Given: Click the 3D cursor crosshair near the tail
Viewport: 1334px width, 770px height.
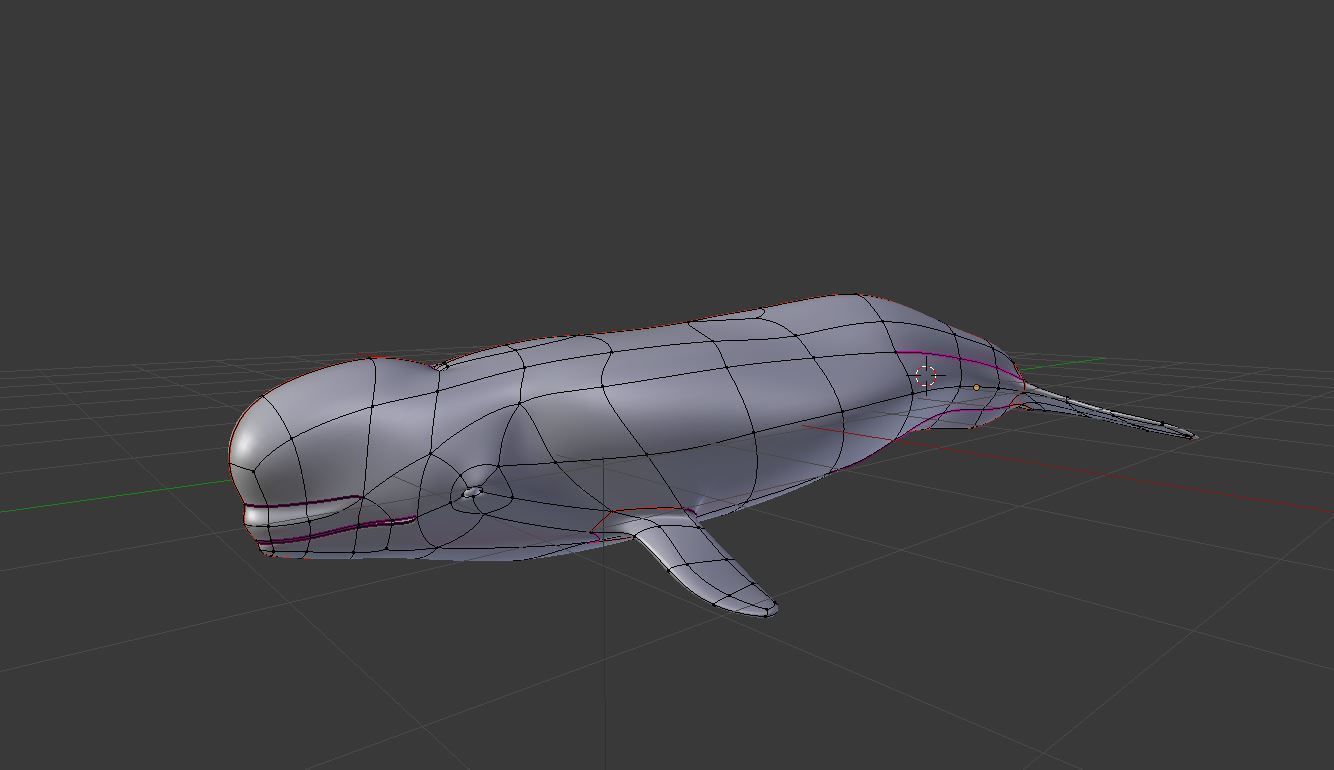Looking at the screenshot, I should pos(926,377).
